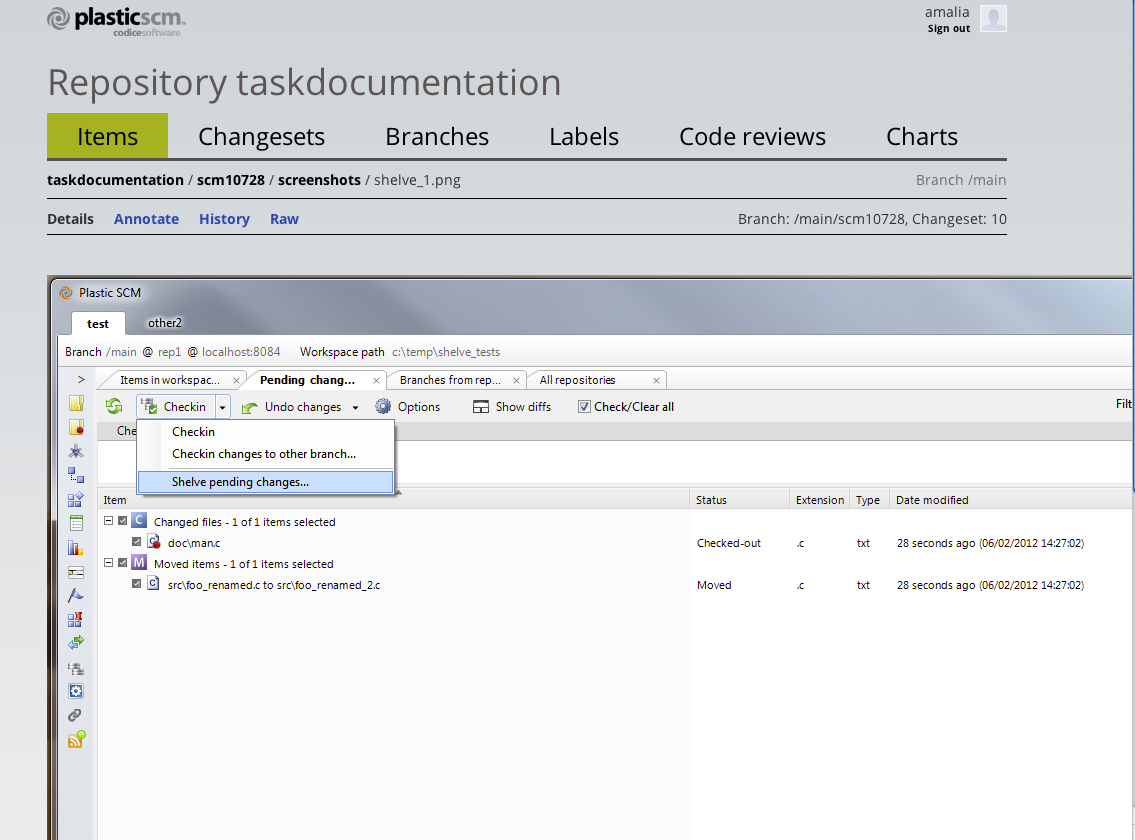
Task: Open the spider-shaped branch explorer sidebar icon
Action: [76, 451]
